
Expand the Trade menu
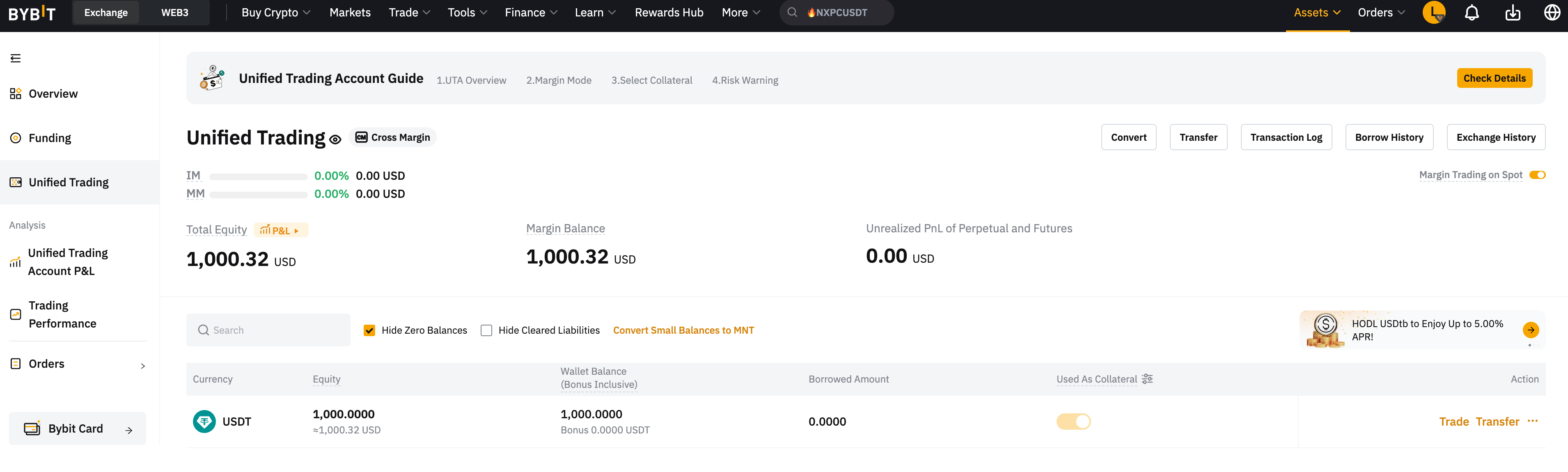(410, 13)
